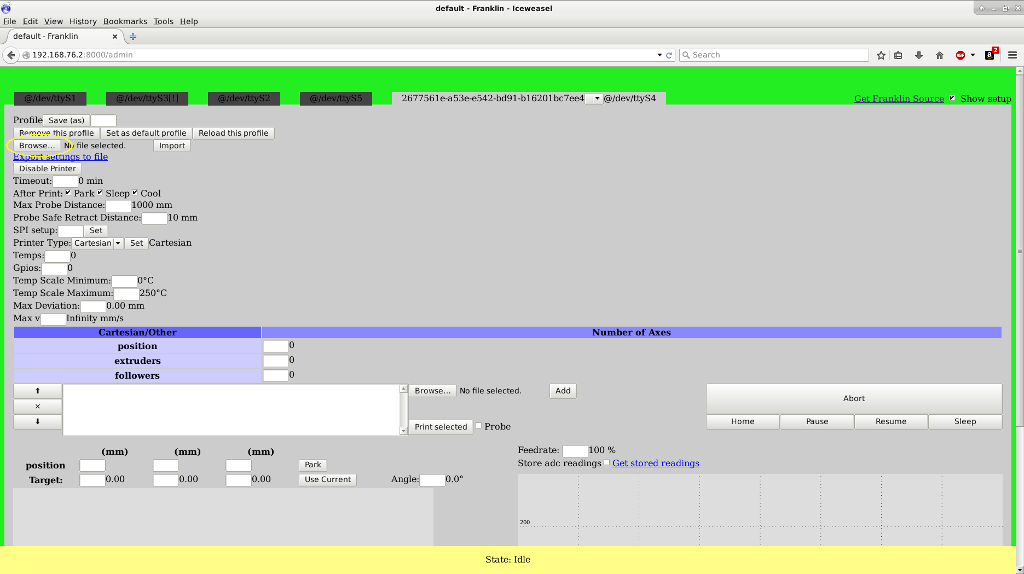Open the Bookmarks menu
The width and height of the screenshot is (1024, 574).
click(x=124, y=21)
